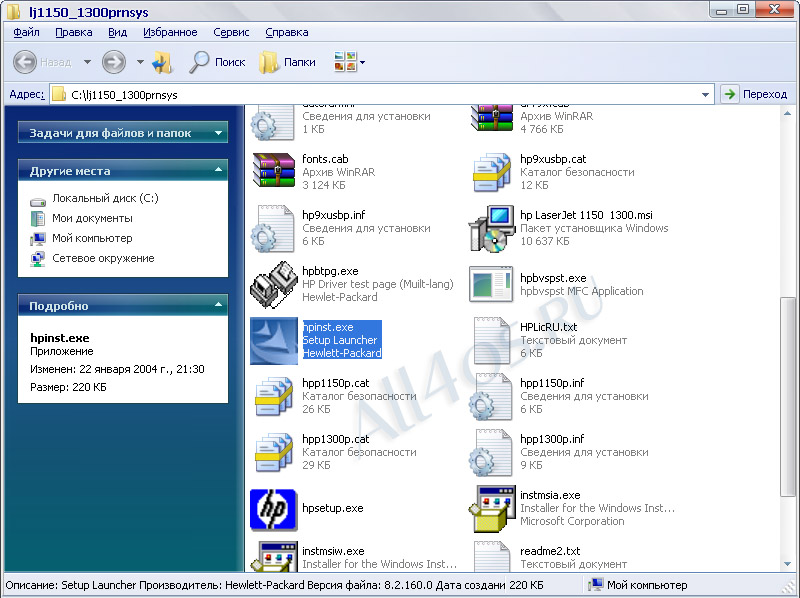800x598 pixels.
Task: Open the Views icon menu in the toolbar
Action: (345, 62)
